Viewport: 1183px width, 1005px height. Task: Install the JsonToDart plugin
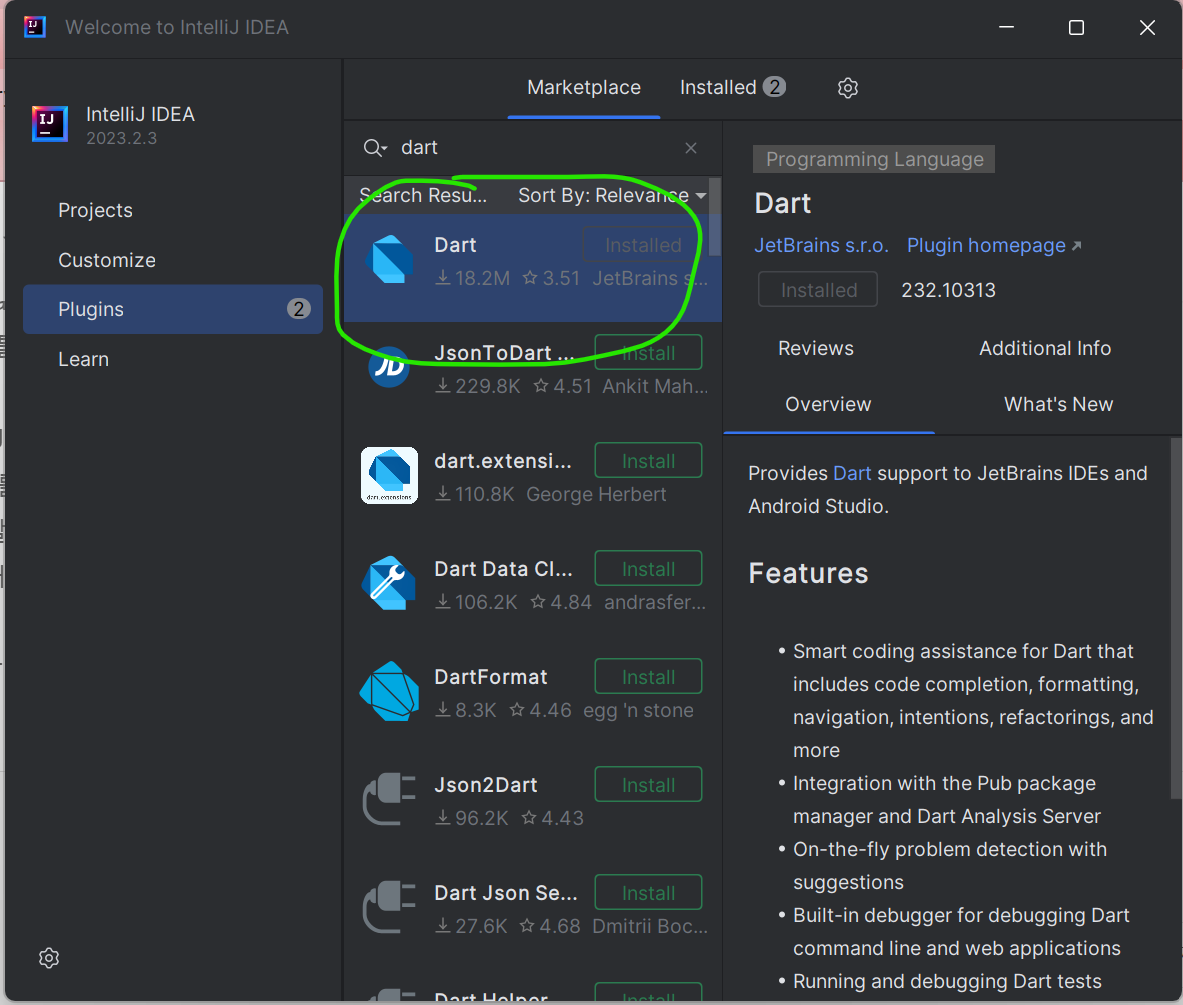coord(648,352)
